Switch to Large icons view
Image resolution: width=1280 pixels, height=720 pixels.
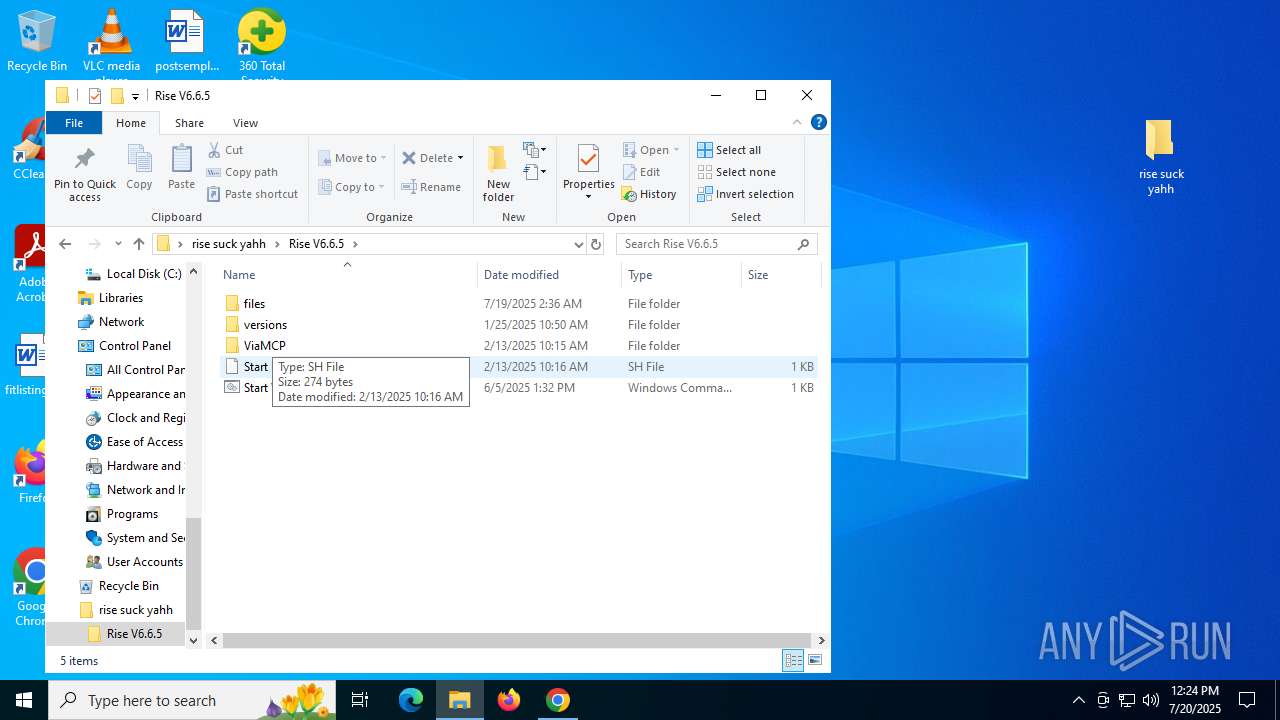pyautogui.click(x=815, y=661)
